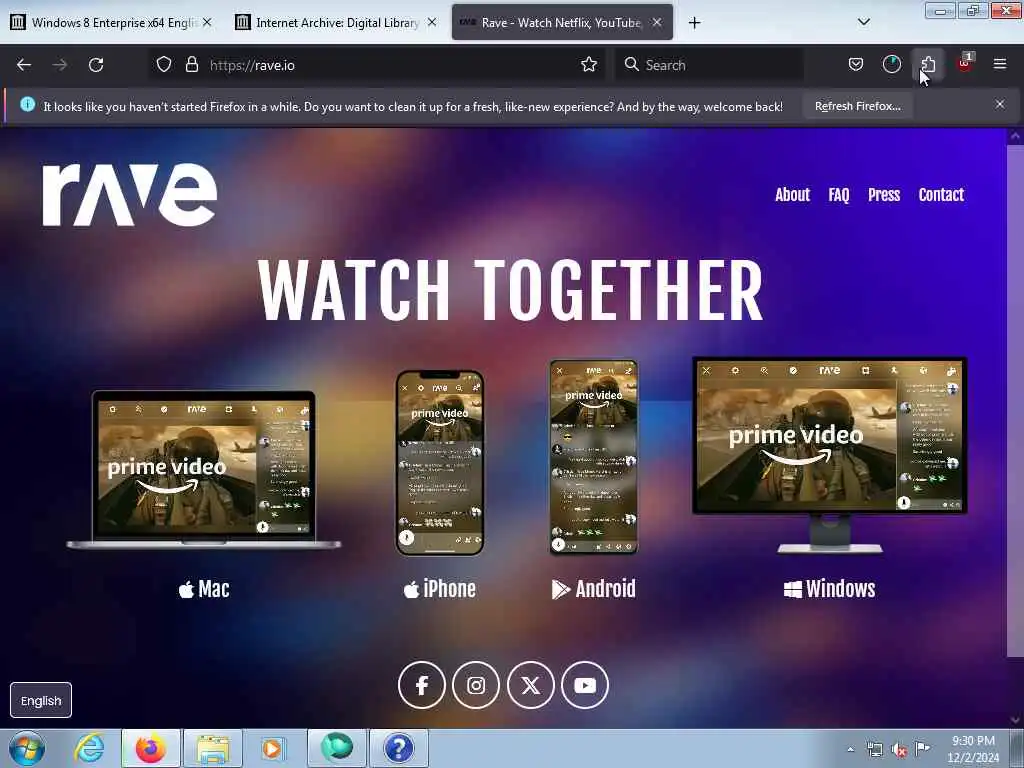Open Rave's Instagram page

[x=476, y=685]
